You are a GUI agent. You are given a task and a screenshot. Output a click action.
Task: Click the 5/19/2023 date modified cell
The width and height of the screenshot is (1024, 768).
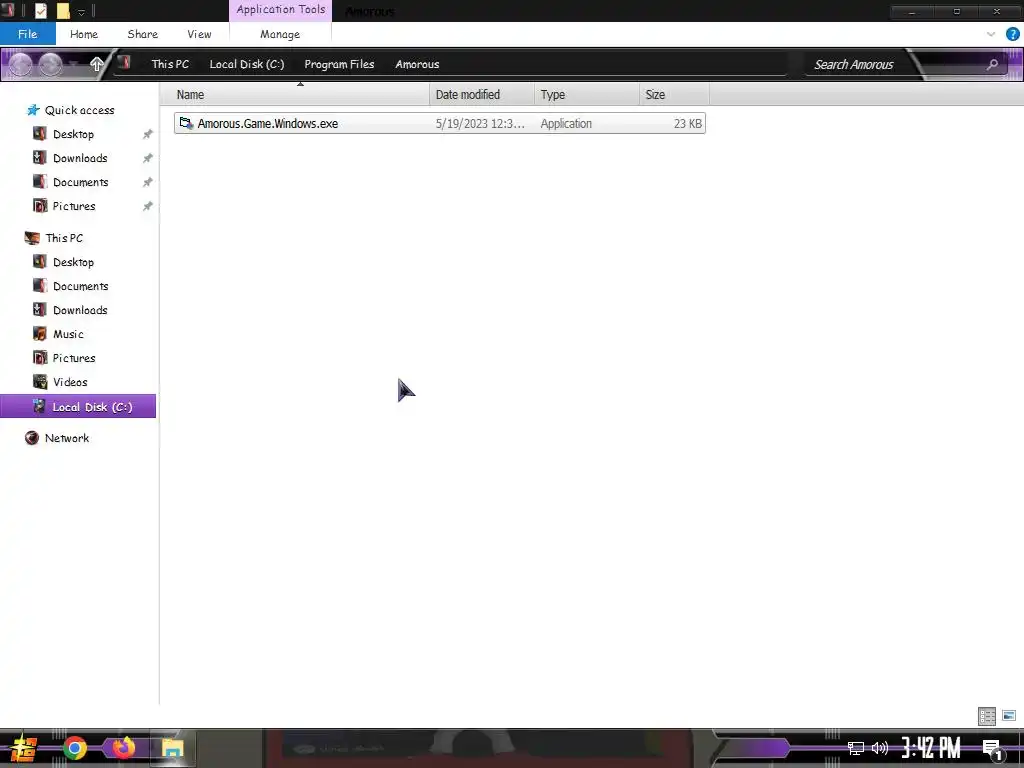[x=480, y=123]
